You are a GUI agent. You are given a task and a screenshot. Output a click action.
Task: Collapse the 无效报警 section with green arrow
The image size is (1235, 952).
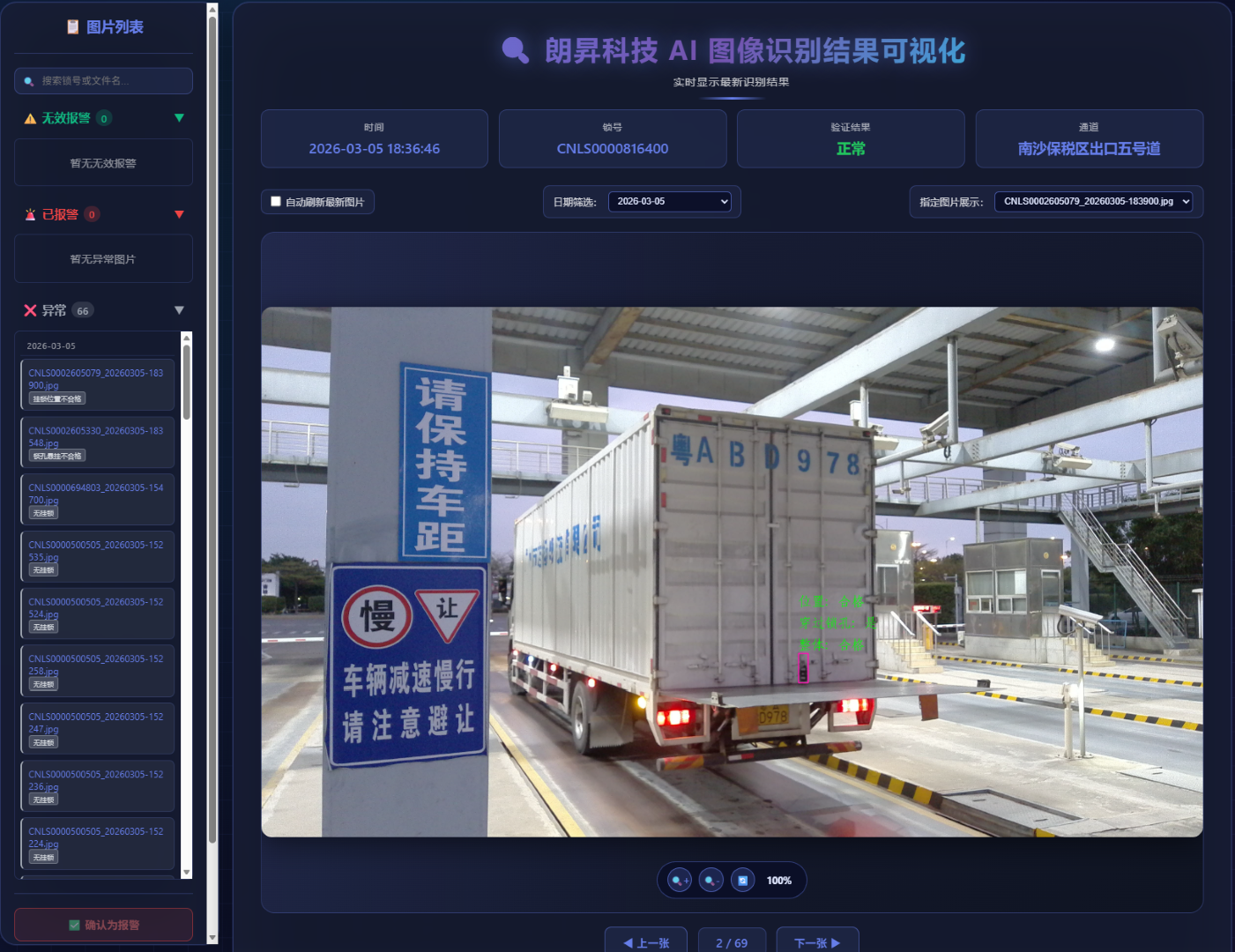tap(179, 118)
